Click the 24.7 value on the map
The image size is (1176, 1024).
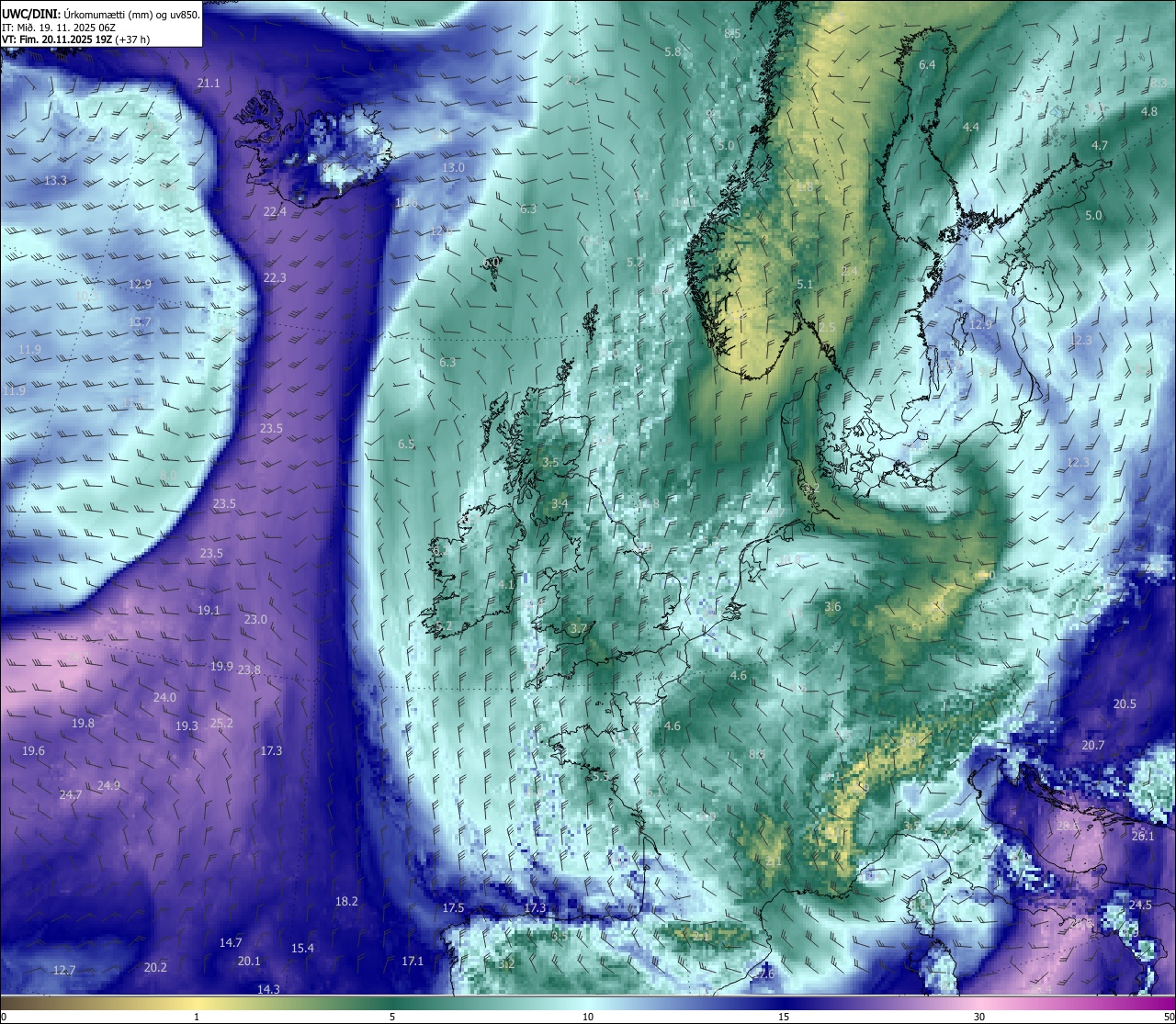click(x=71, y=795)
